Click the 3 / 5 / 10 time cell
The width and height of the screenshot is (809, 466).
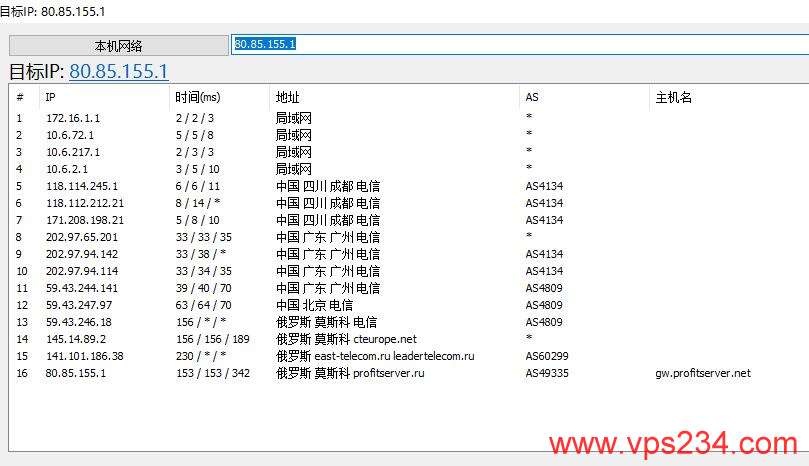(198, 169)
